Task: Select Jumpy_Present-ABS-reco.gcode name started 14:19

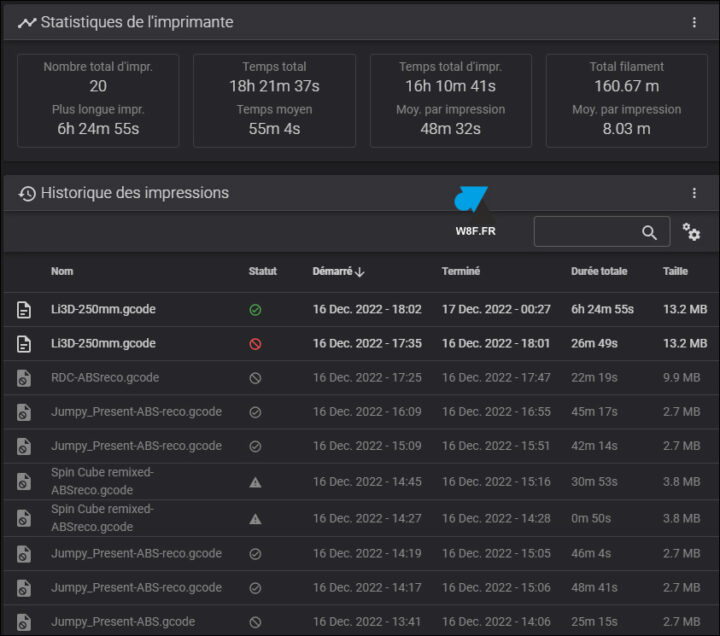Action: pos(136,553)
